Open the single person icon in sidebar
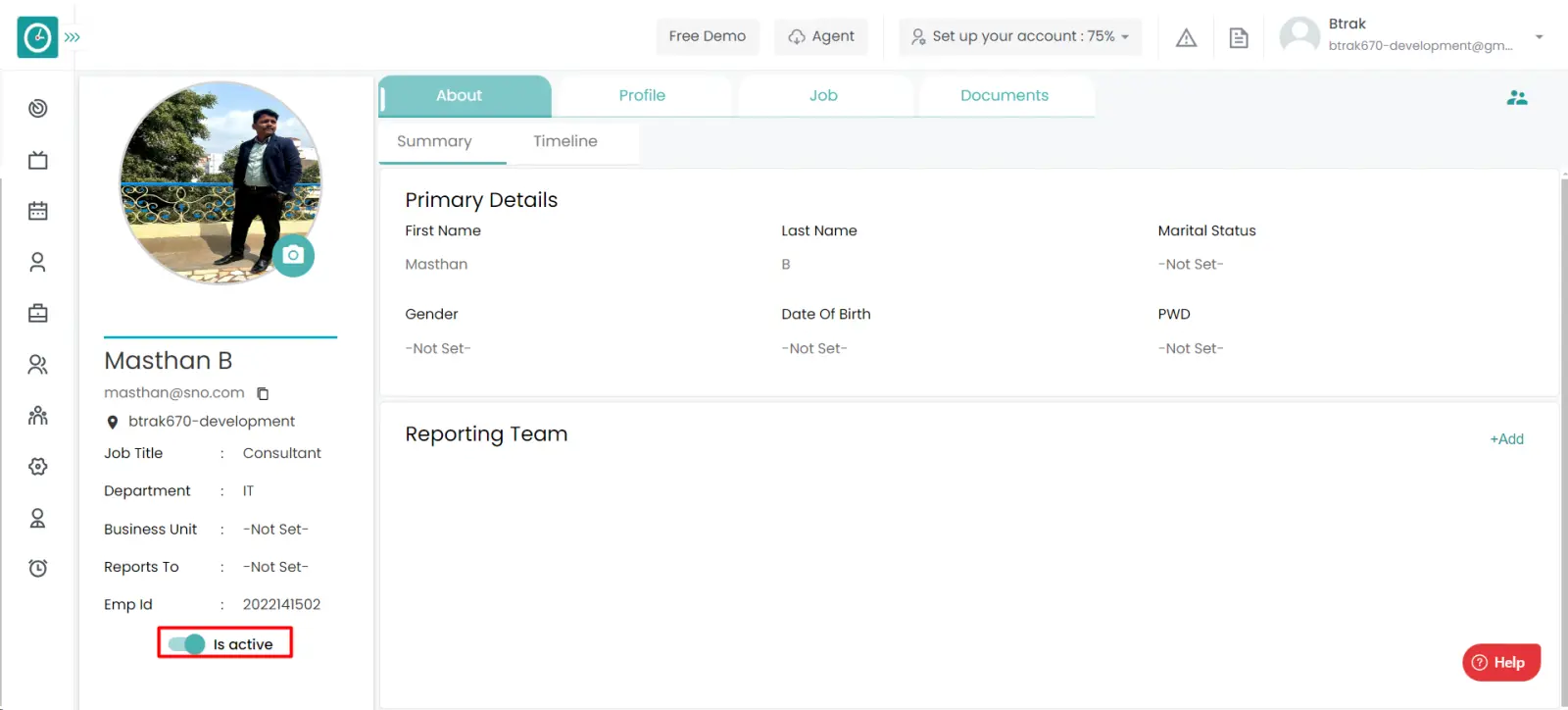1568x710 pixels. coord(38,262)
